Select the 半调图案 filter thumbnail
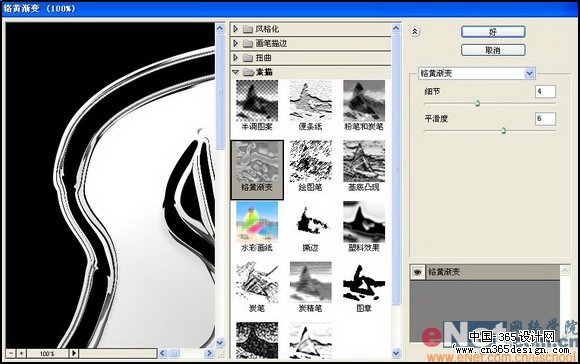The image size is (580, 364). coord(257,102)
